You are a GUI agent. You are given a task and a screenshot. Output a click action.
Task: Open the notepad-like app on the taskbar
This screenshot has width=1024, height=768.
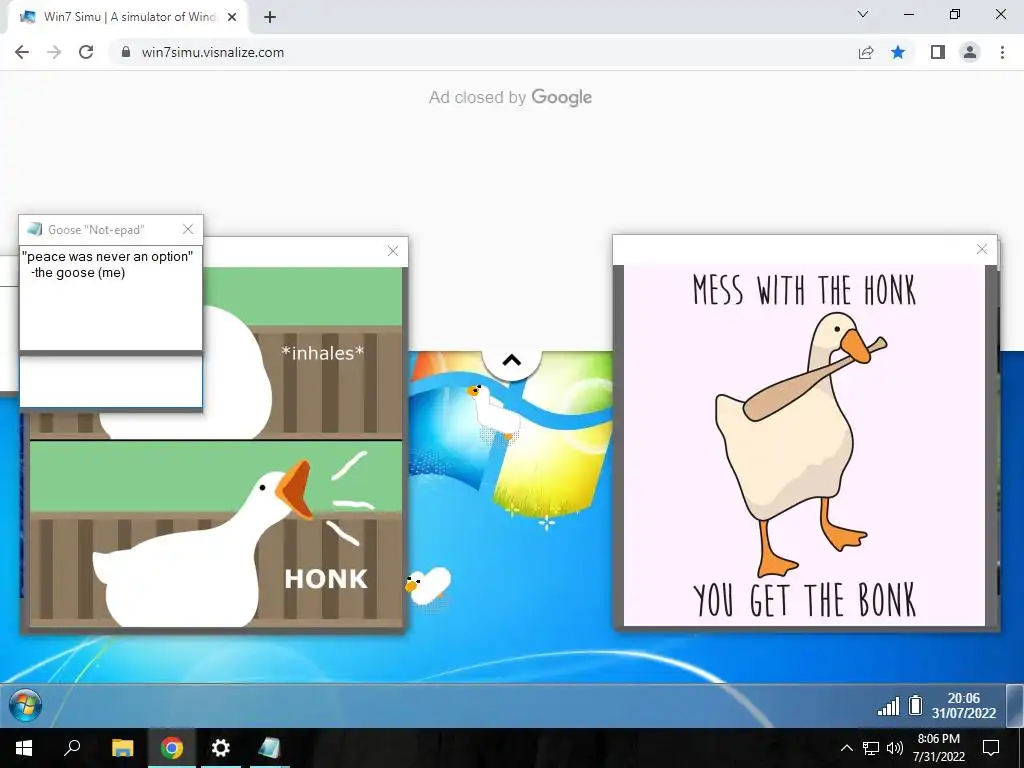tap(269, 748)
